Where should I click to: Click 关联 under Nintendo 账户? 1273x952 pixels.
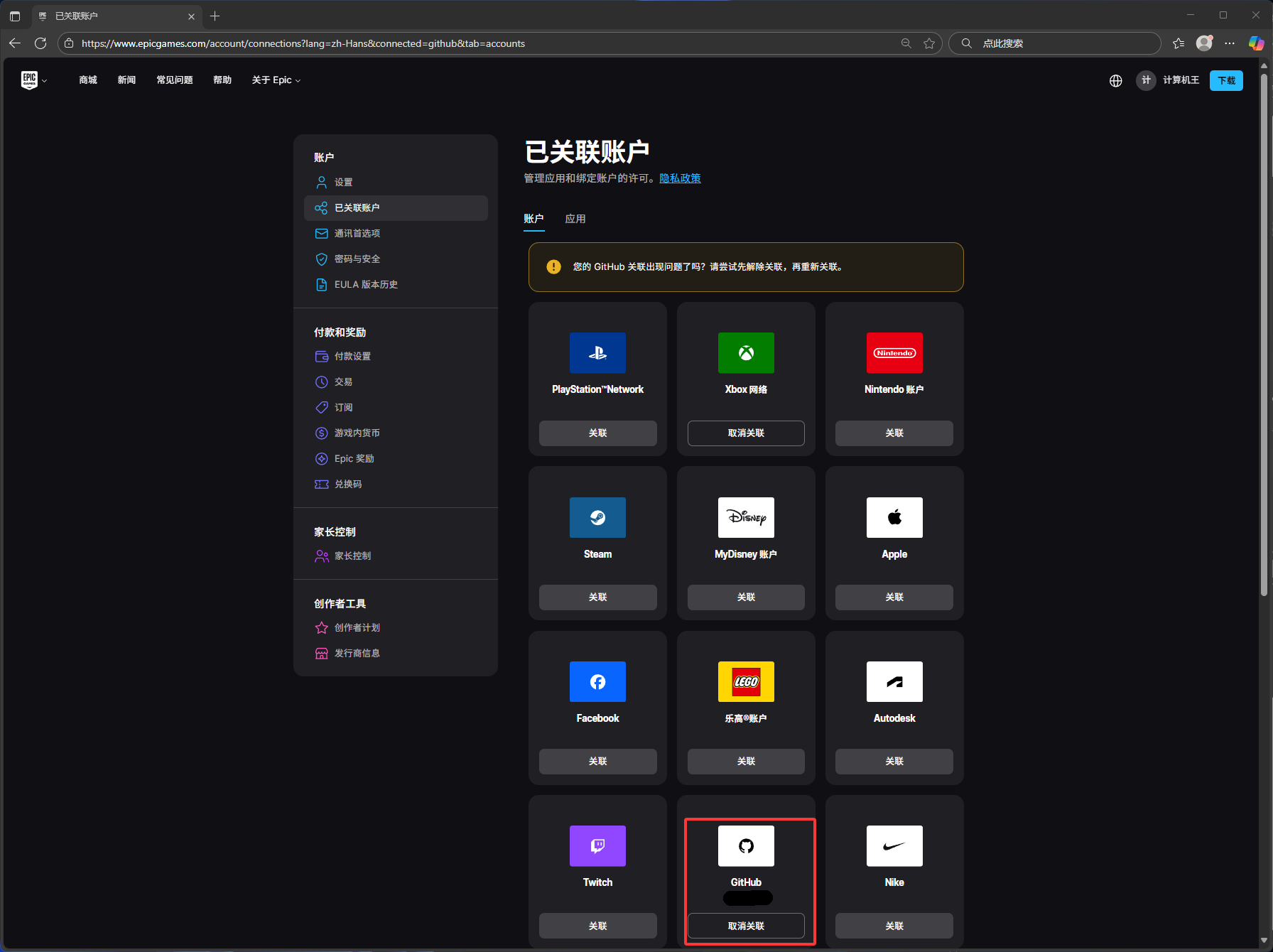(894, 433)
